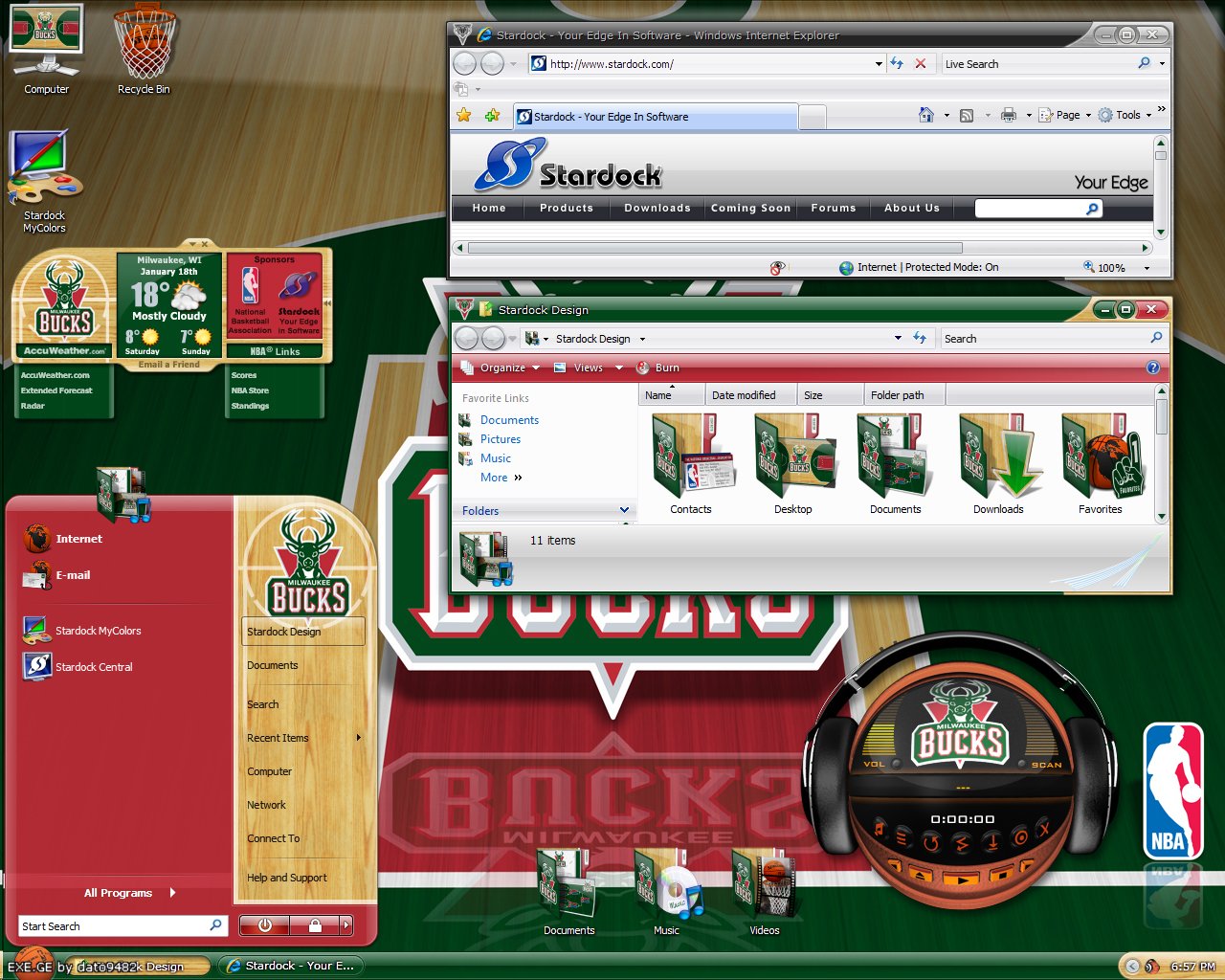Open the Music favorite link
1225x980 pixels.
coord(496,458)
